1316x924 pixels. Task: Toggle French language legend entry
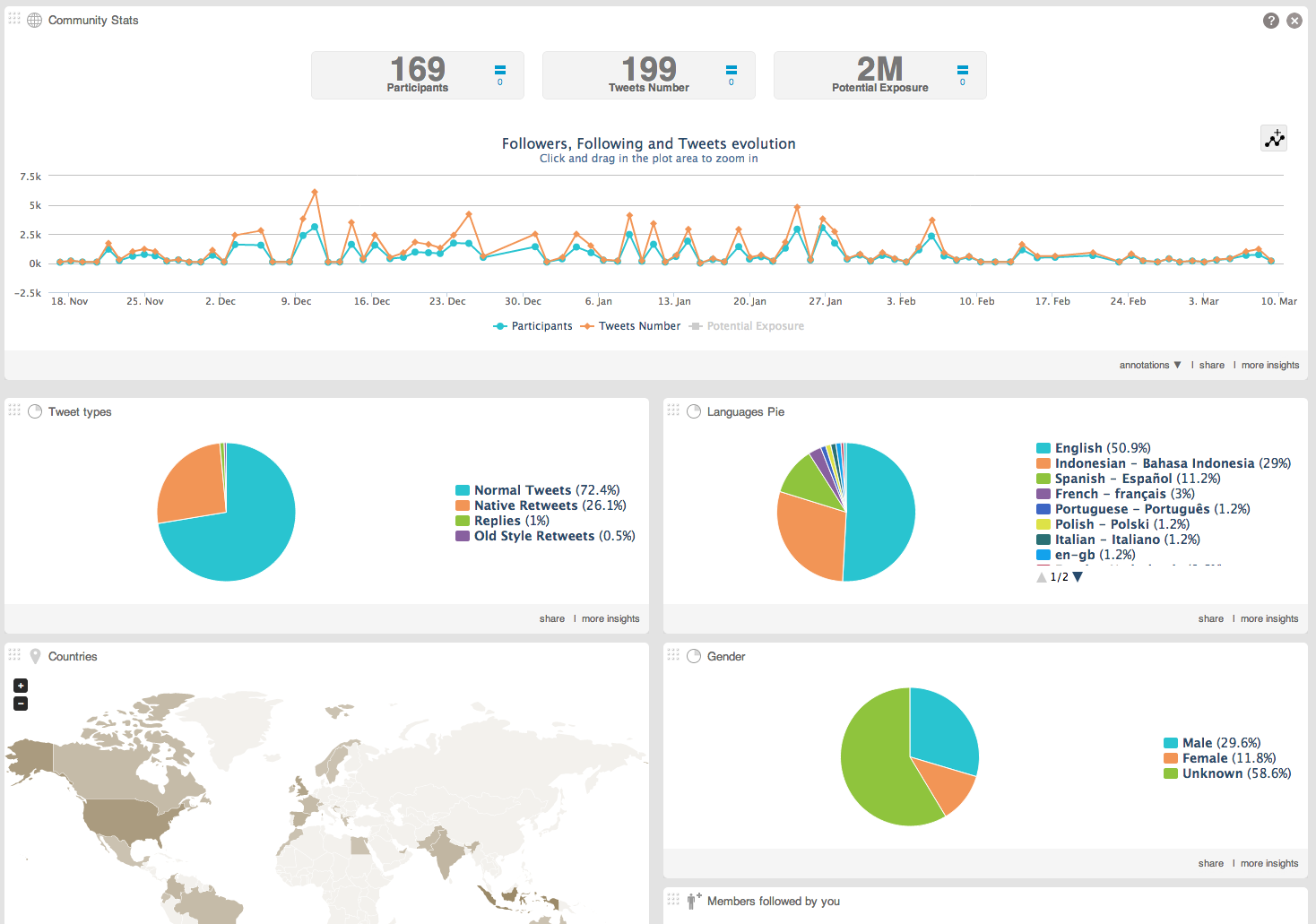pyautogui.click(x=1115, y=494)
